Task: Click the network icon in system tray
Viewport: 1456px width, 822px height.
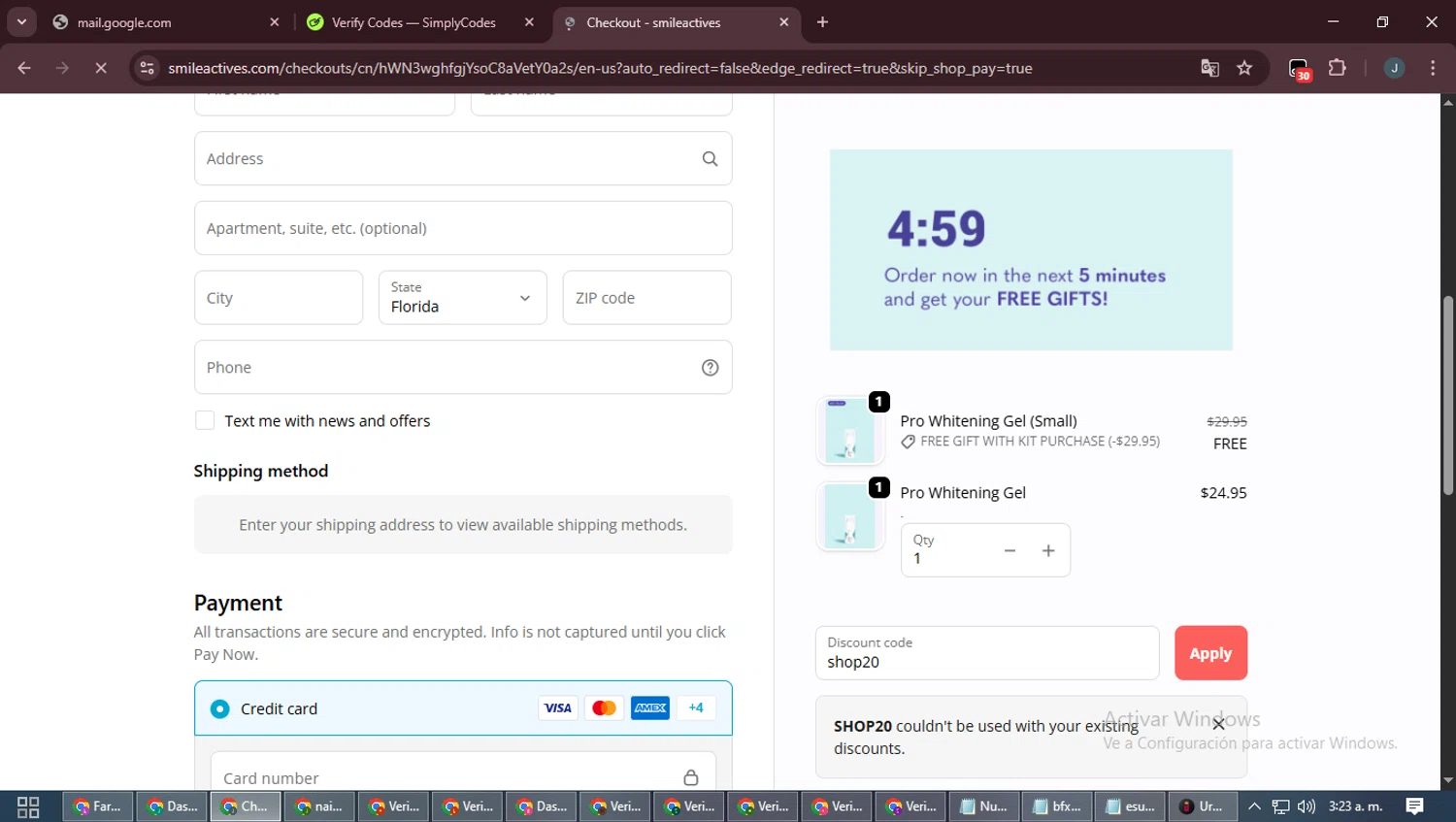Action: tap(1281, 806)
